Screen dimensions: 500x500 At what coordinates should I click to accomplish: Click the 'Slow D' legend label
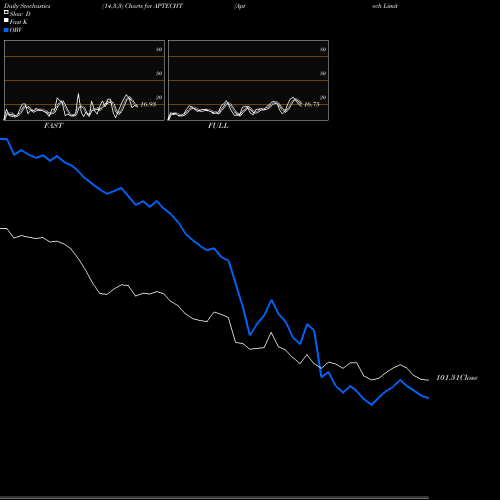coord(20,14)
